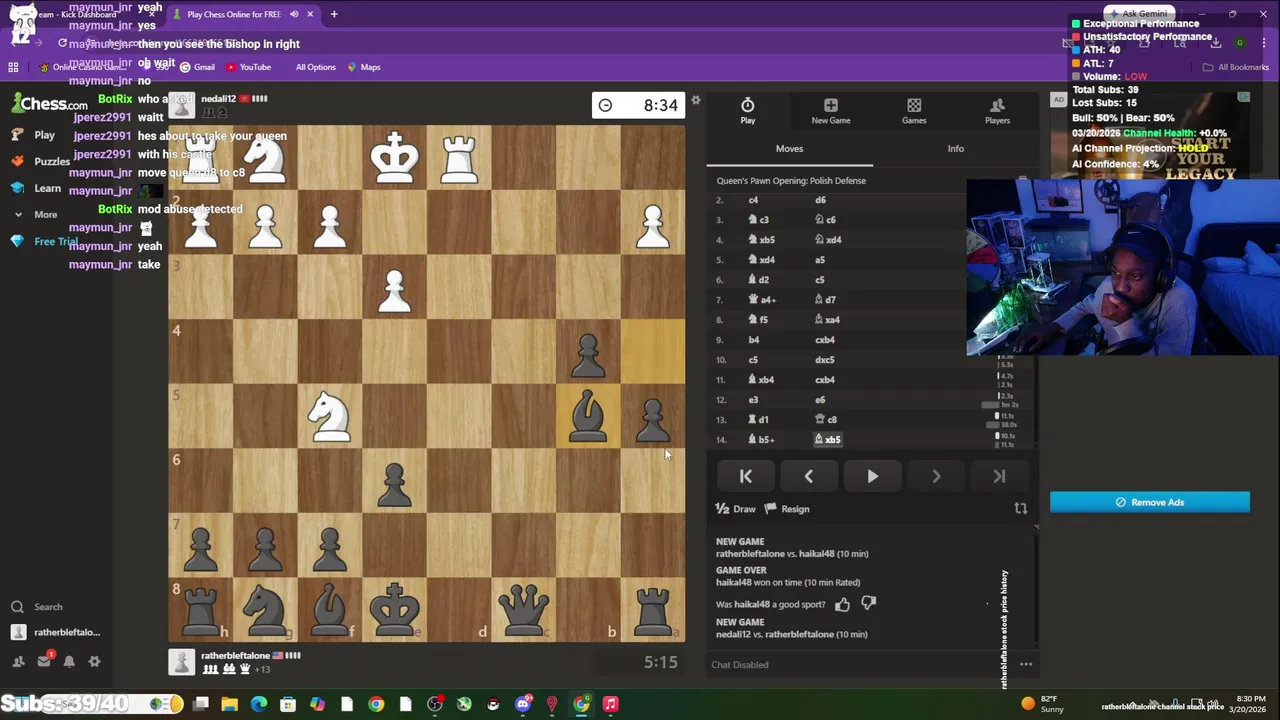Jump to the last move
The height and width of the screenshot is (720, 1280).
point(998,477)
